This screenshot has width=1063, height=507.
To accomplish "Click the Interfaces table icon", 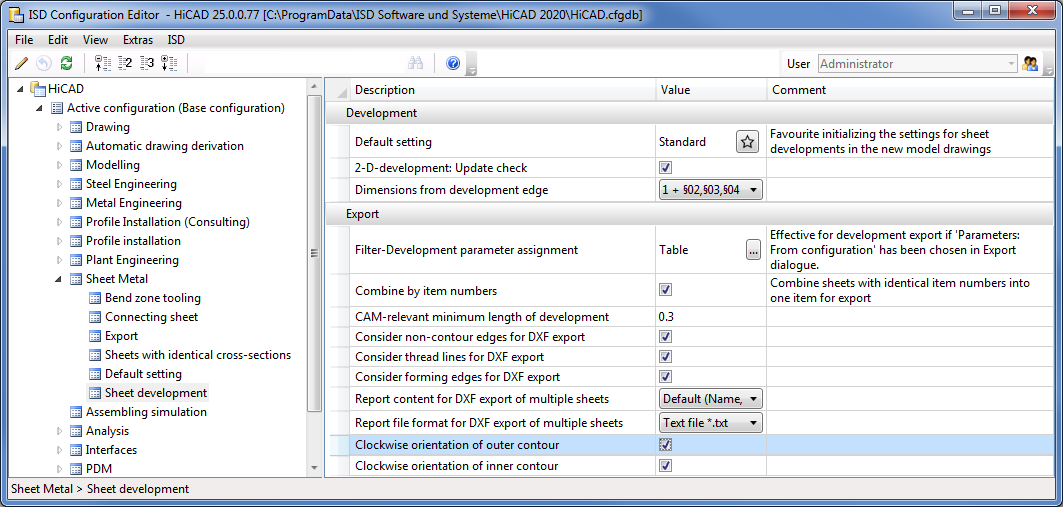I will click(76, 449).
